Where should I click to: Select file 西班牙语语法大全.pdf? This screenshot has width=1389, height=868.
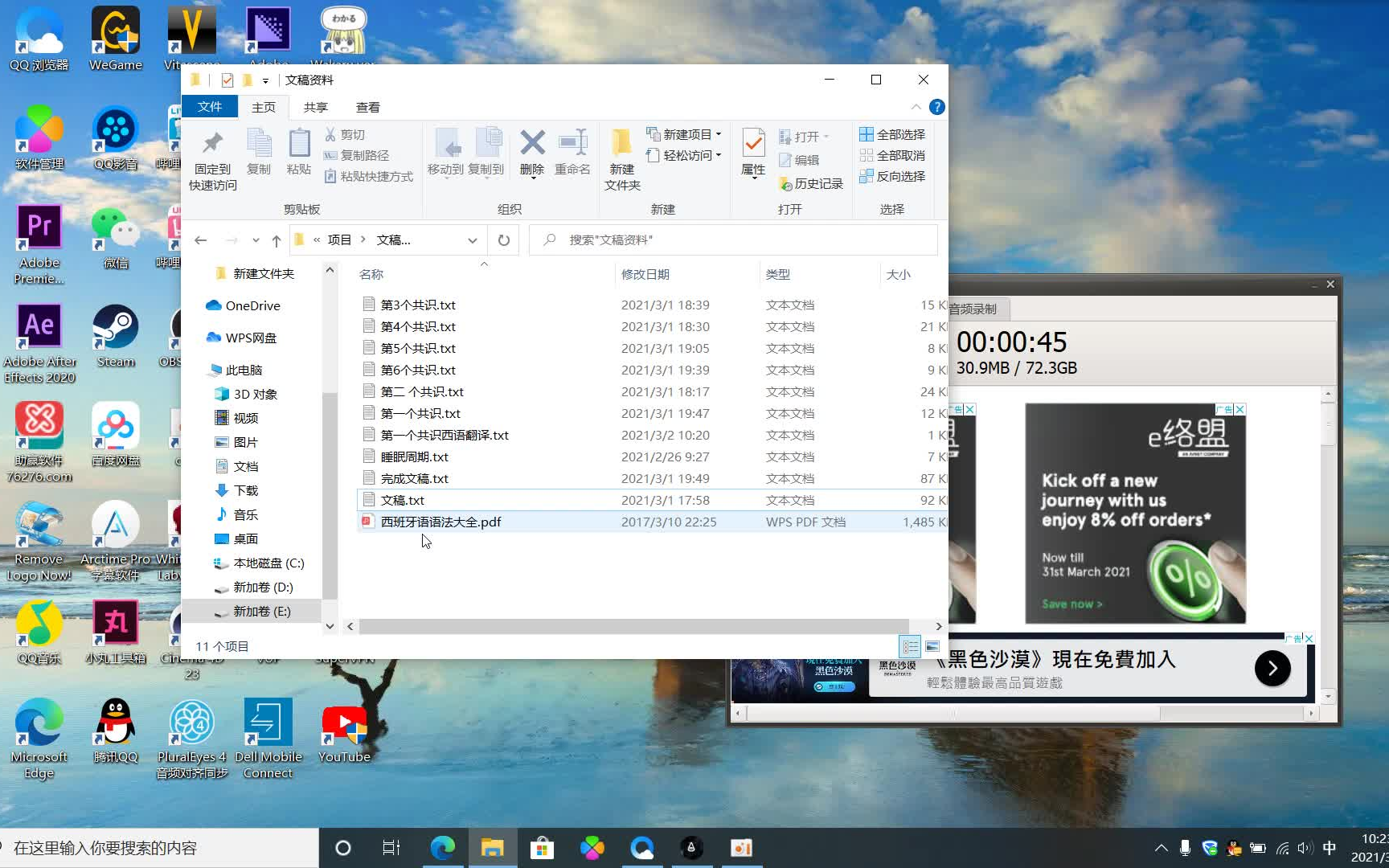[440, 522]
